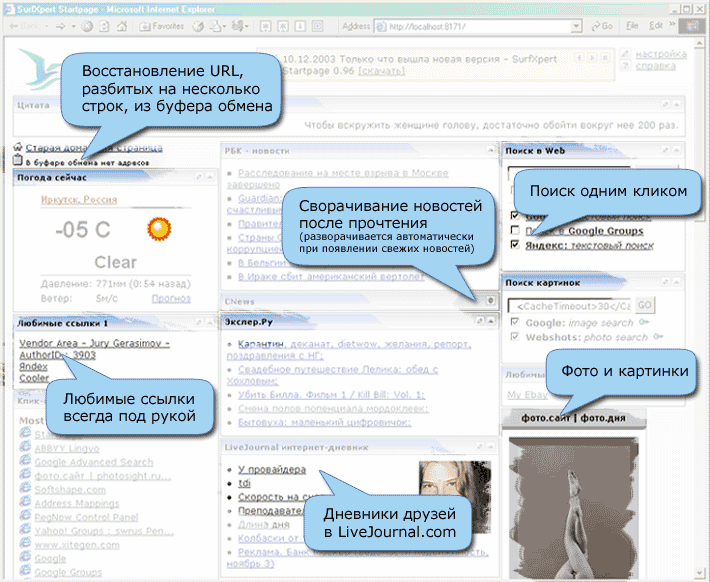Show the previous news ticker item
This screenshot has height=582, width=710.
pos(579,58)
